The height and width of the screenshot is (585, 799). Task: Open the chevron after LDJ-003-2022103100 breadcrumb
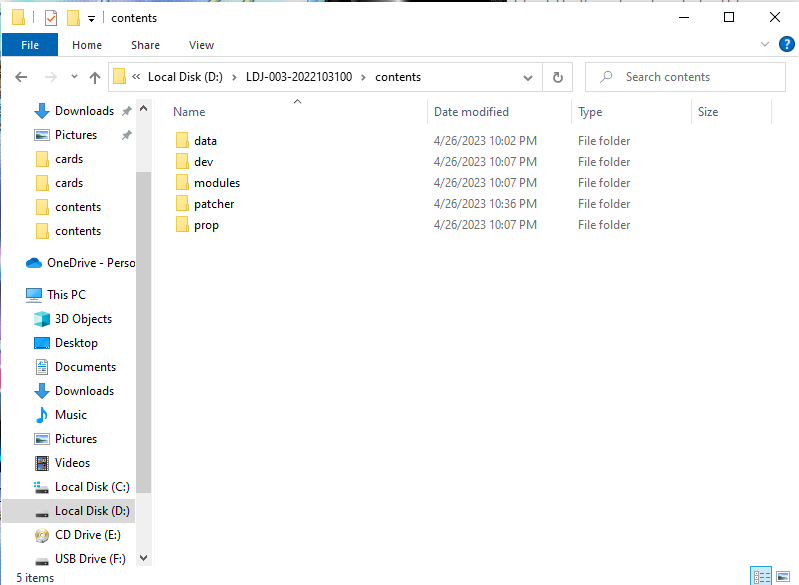point(363,77)
